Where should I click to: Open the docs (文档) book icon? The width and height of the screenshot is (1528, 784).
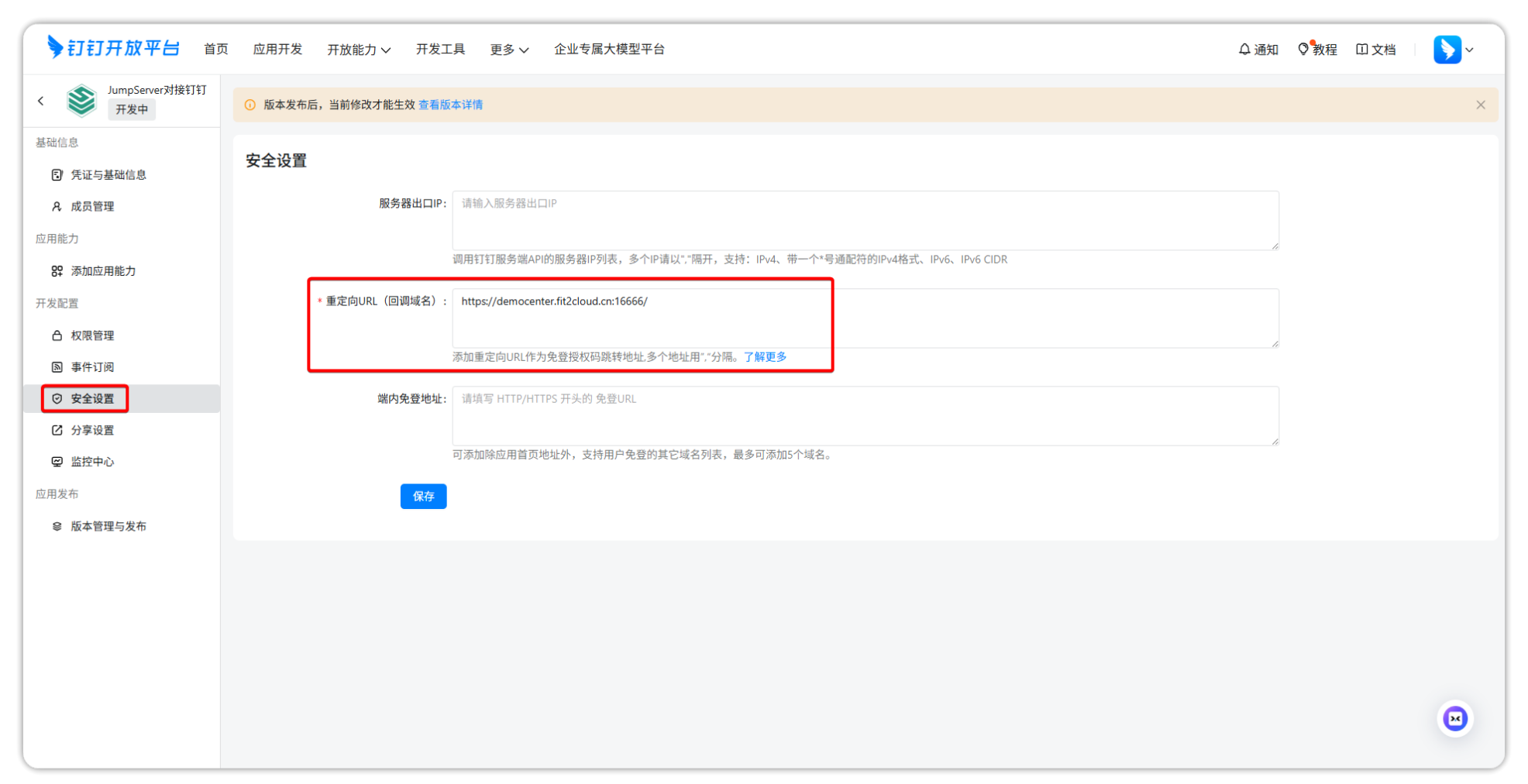pyautogui.click(x=1361, y=50)
